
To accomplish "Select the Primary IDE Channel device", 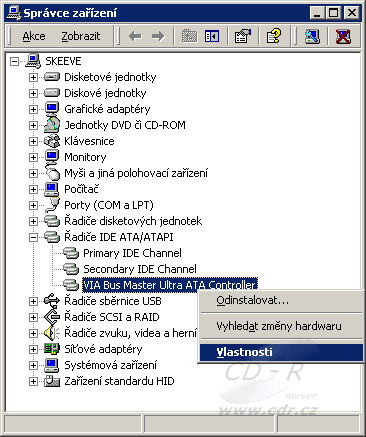I will [132, 253].
